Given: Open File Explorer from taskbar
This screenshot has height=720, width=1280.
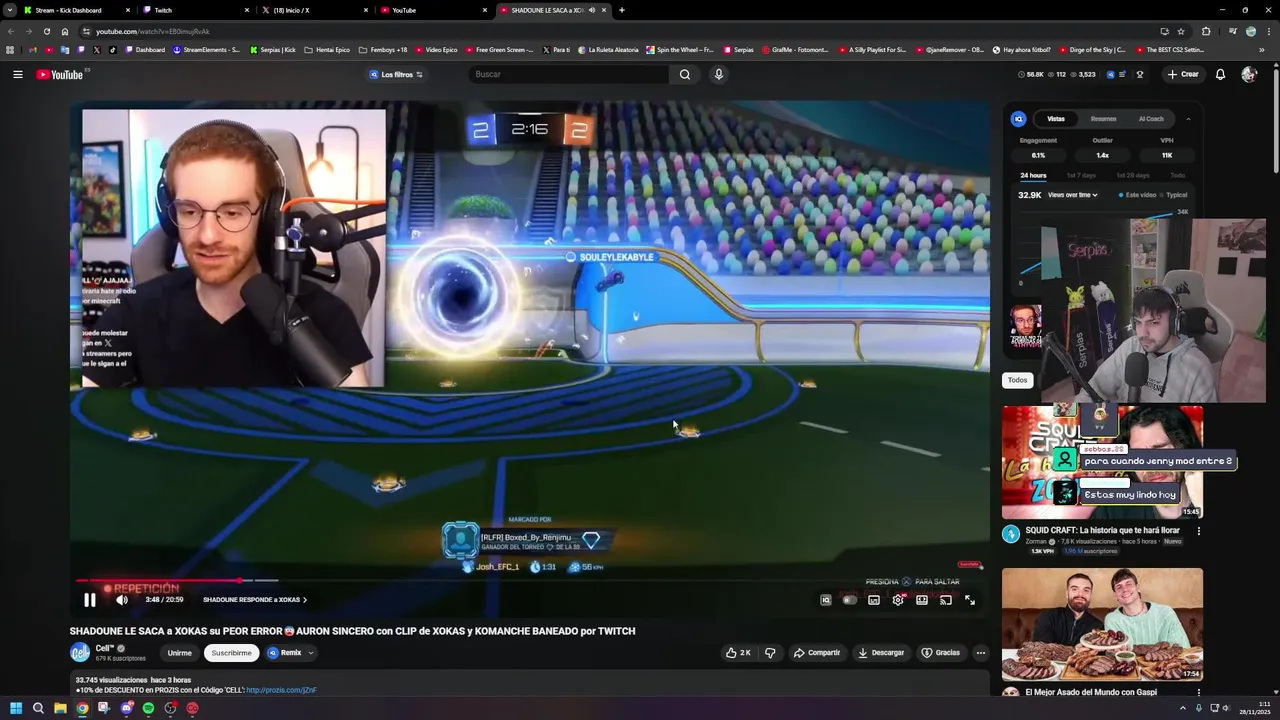Looking at the screenshot, I should [60, 708].
